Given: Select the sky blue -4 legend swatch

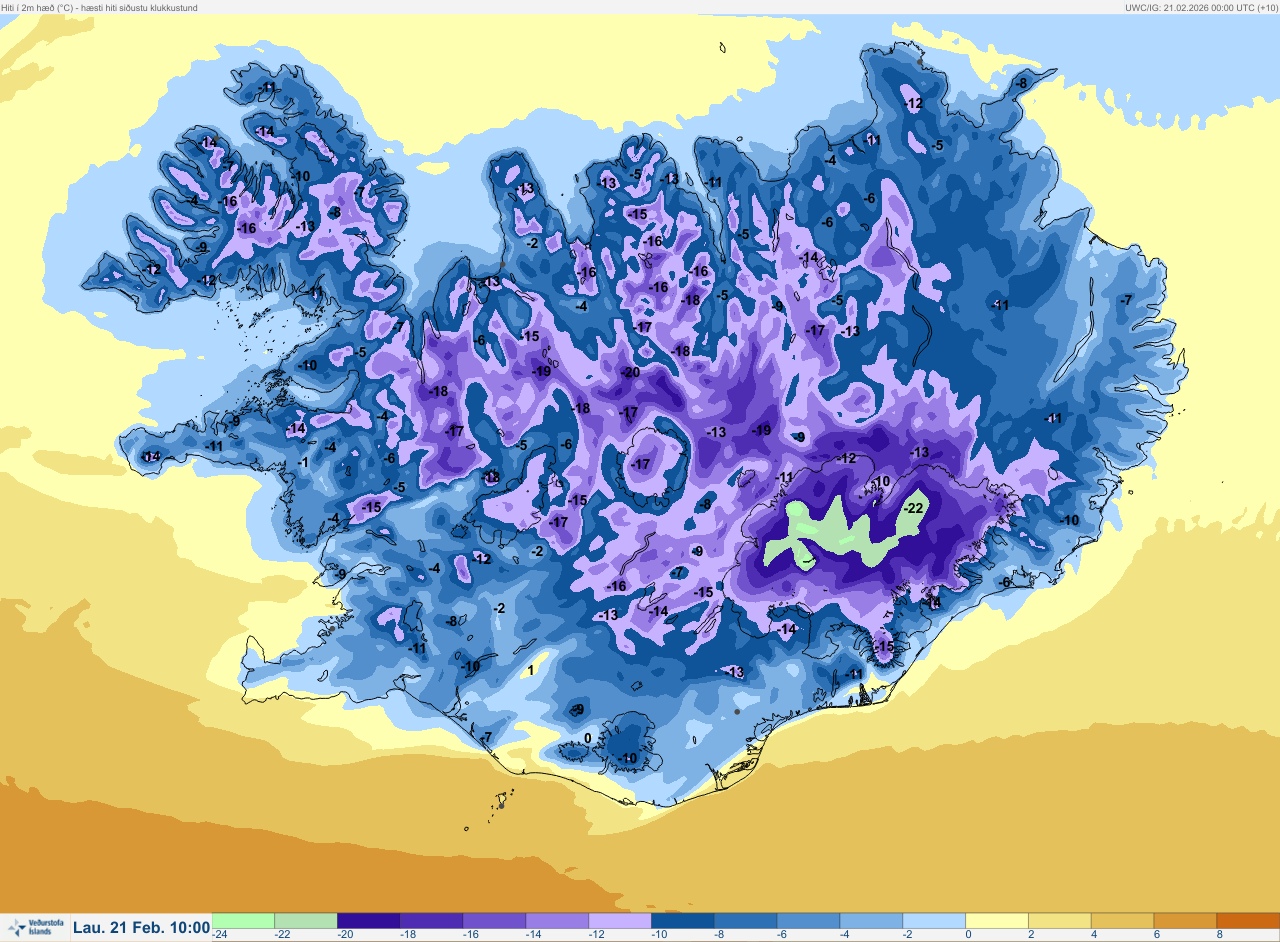Looking at the screenshot, I should [871, 920].
